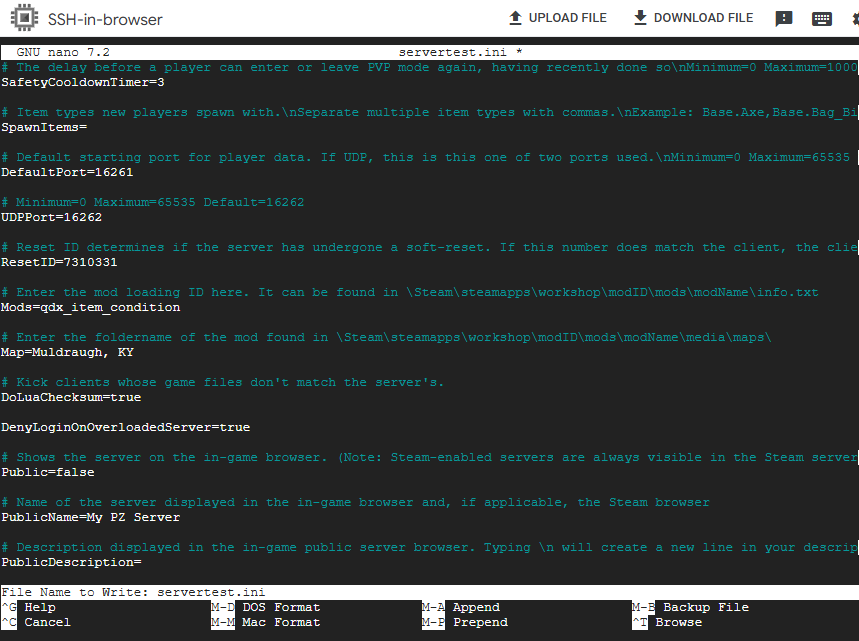859x641 pixels.
Task: Click the line DefaultPort=16261
Action: point(67,172)
